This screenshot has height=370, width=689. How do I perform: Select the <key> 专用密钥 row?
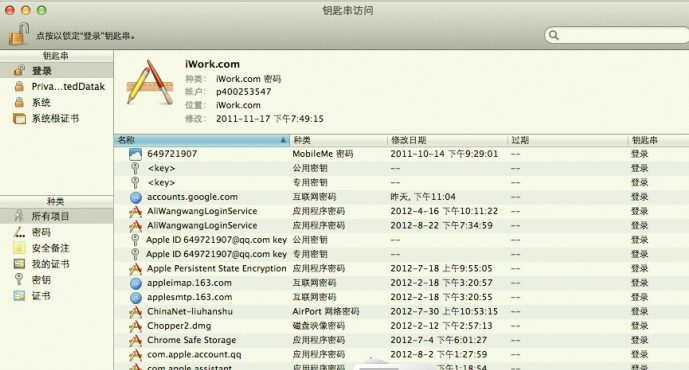pyautogui.click(x=402, y=182)
